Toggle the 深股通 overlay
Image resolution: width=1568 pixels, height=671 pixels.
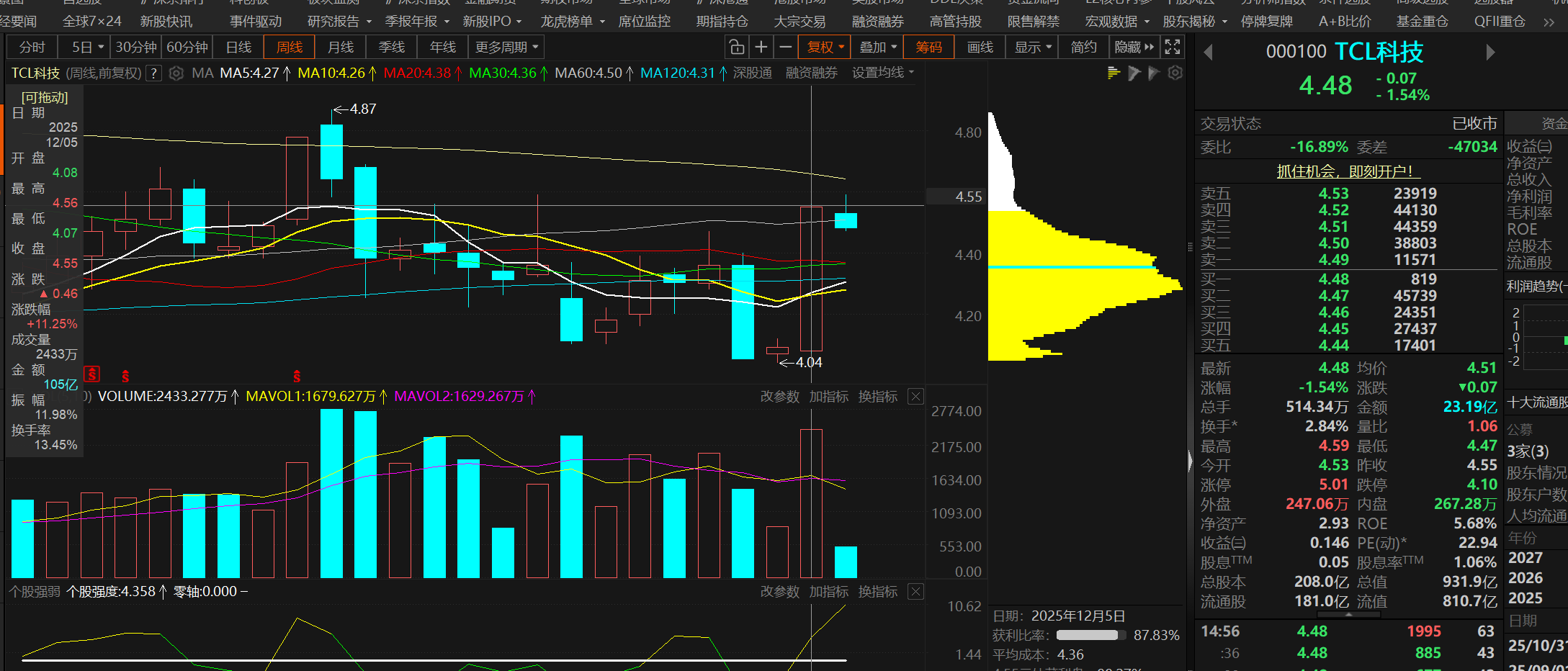click(753, 73)
